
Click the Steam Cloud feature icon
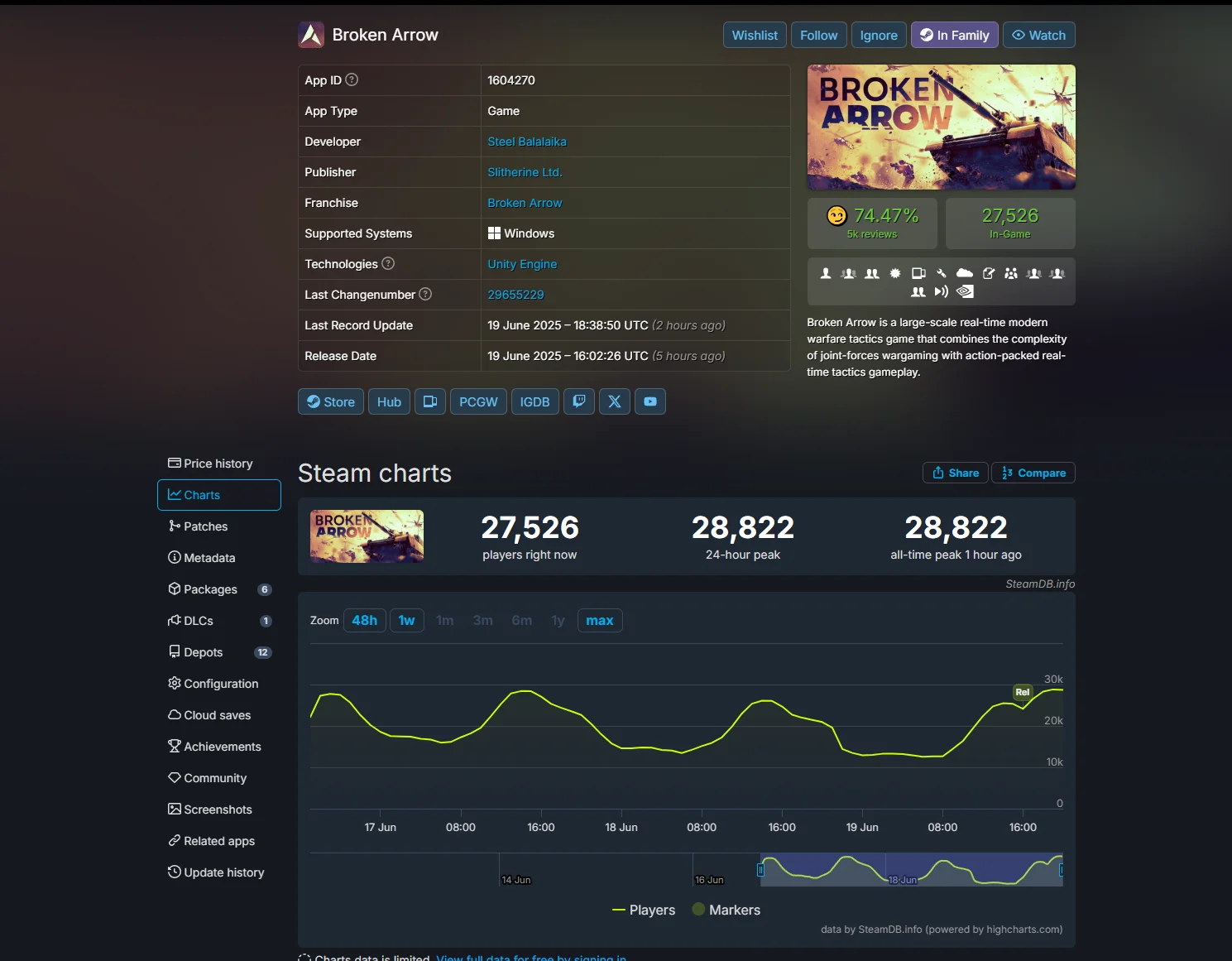[965, 273]
